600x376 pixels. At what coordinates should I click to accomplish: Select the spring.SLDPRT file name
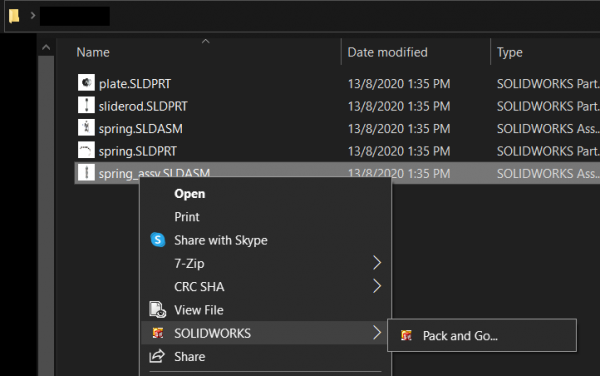click(x=137, y=151)
